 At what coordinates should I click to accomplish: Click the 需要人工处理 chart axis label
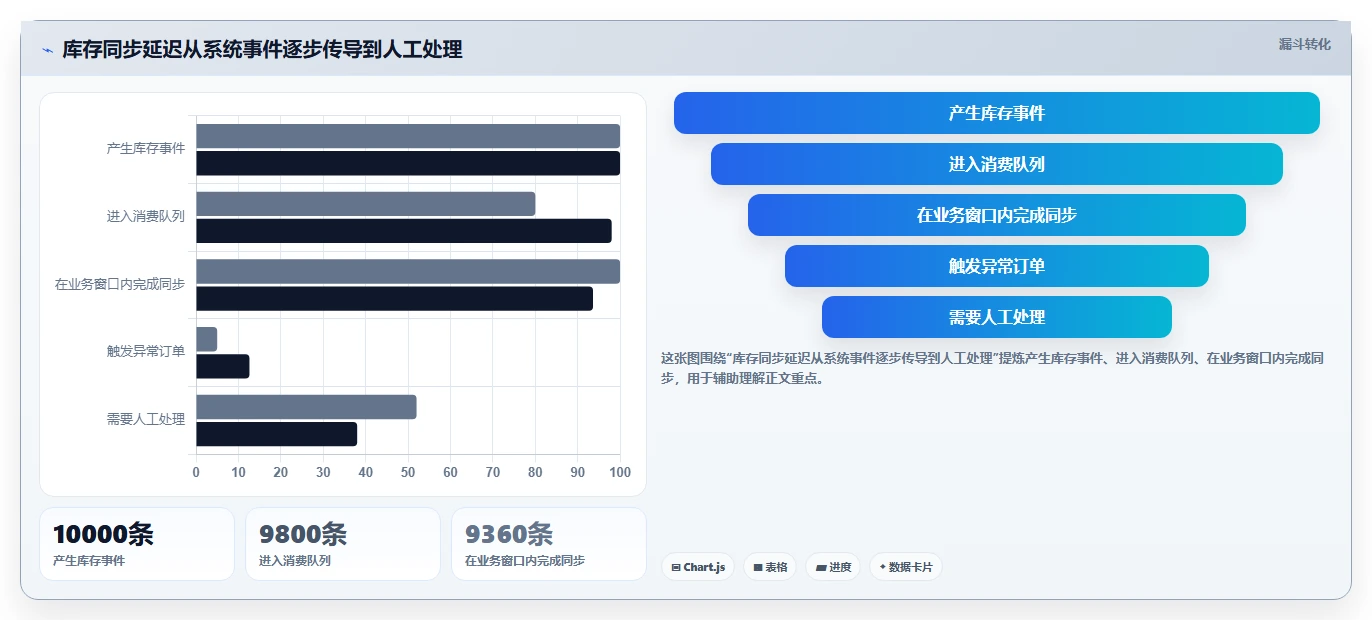pyautogui.click(x=146, y=420)
